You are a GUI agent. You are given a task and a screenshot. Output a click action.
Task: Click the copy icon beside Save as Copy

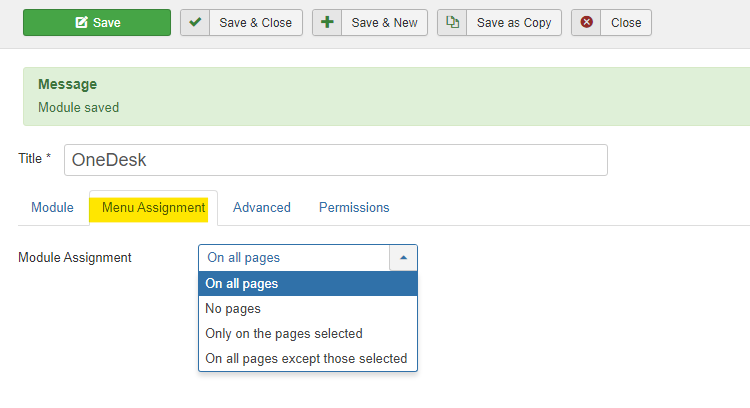452,22
